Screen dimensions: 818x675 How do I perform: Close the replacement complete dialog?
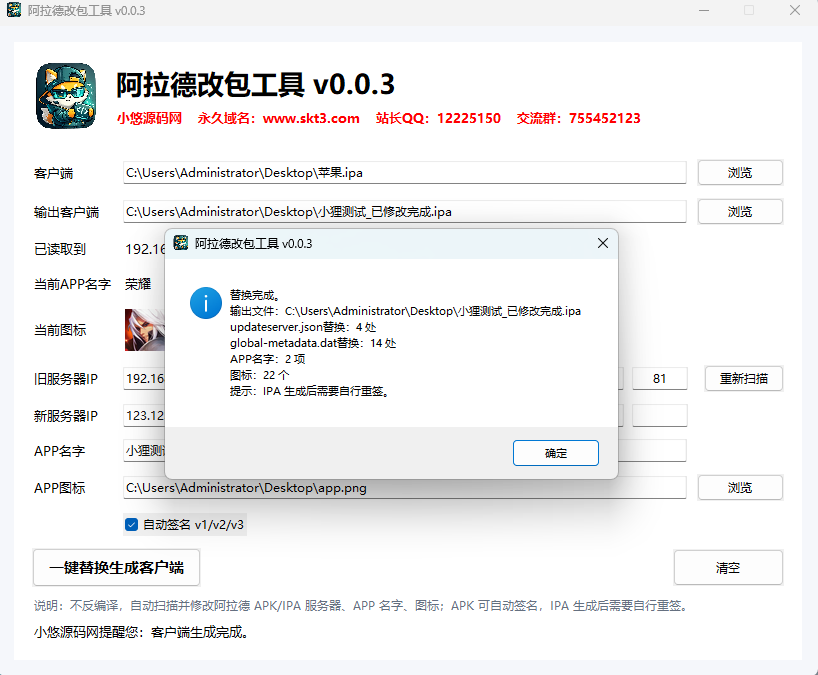click(x=603, y=243)
